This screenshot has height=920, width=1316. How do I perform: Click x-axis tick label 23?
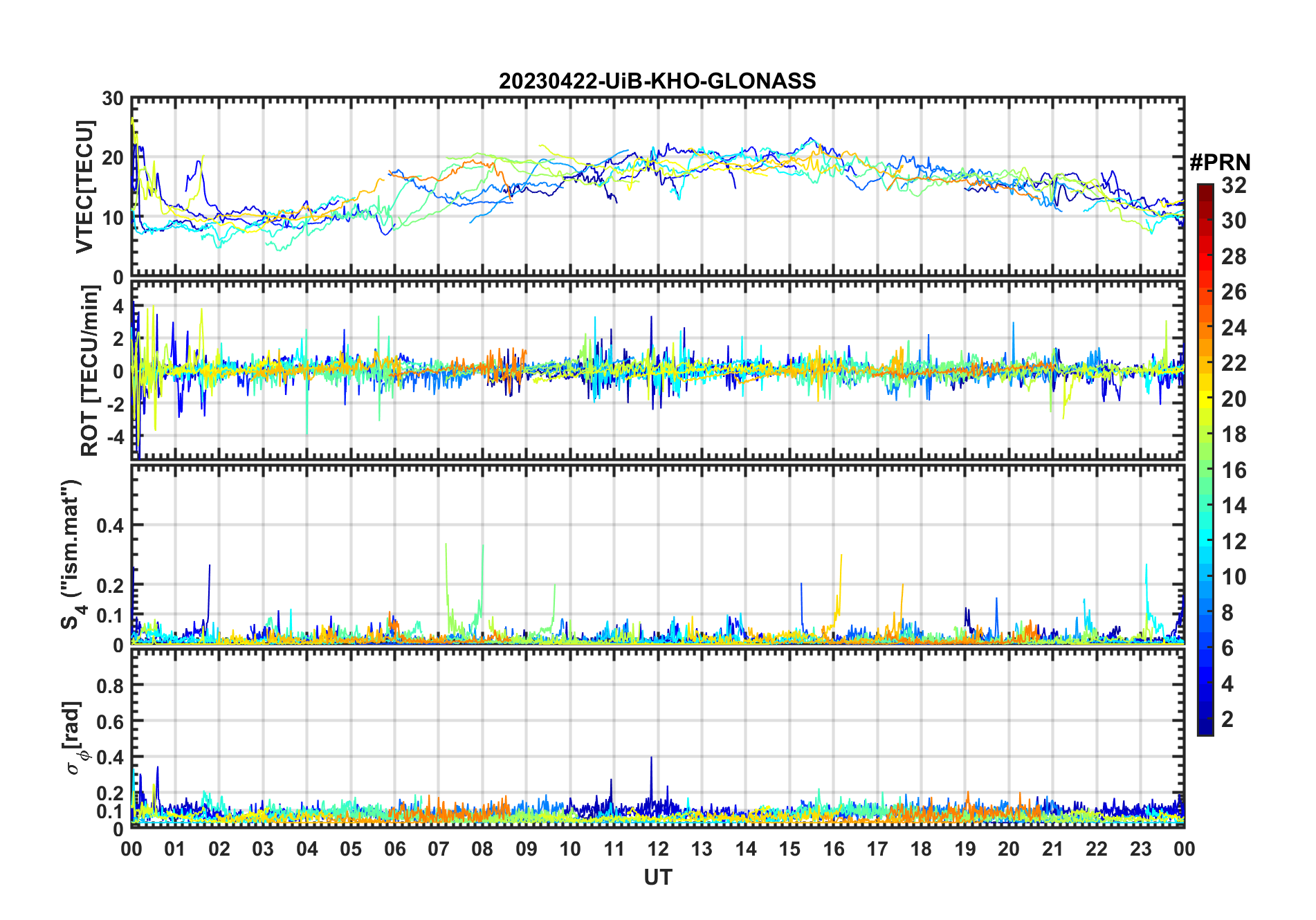click(x=1140, y=849)
